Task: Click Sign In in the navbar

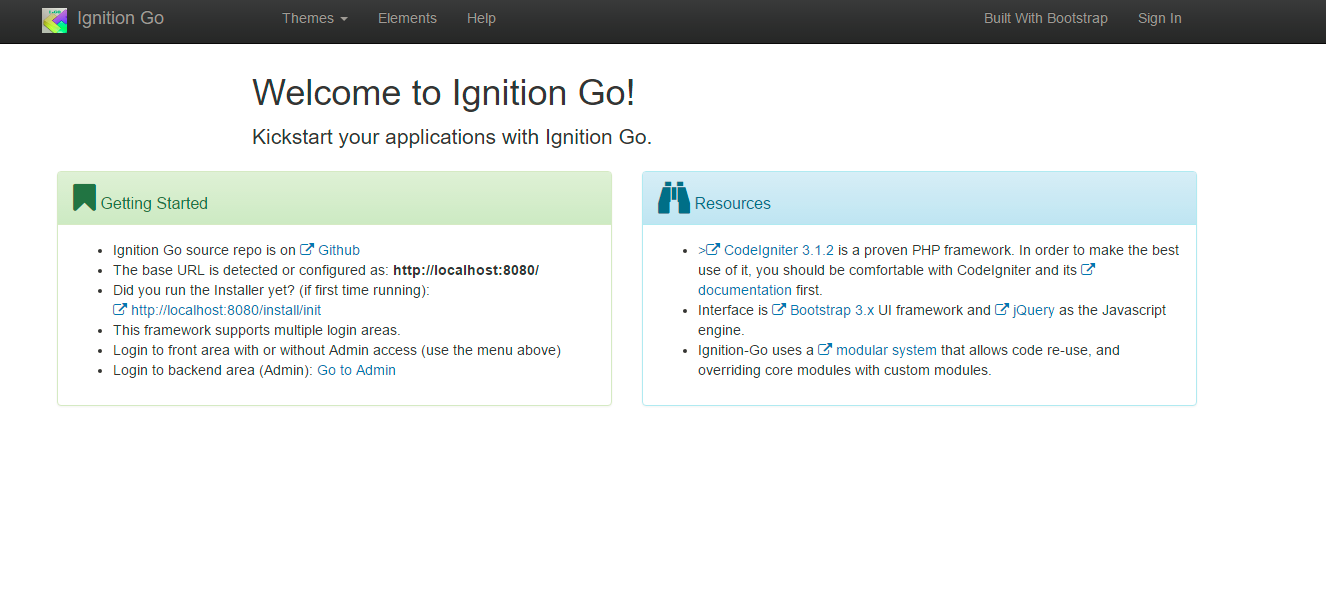Action: coord(1159,18)
